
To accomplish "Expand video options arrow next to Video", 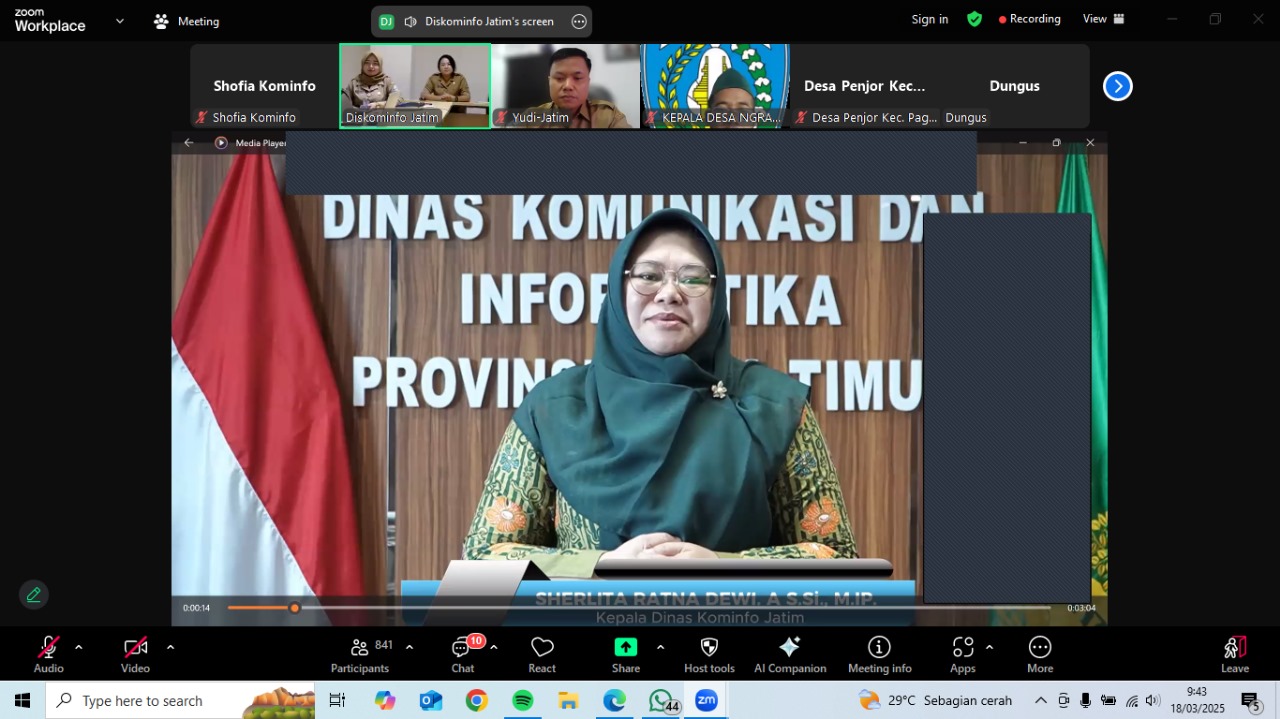I will [x=170, y=647].
